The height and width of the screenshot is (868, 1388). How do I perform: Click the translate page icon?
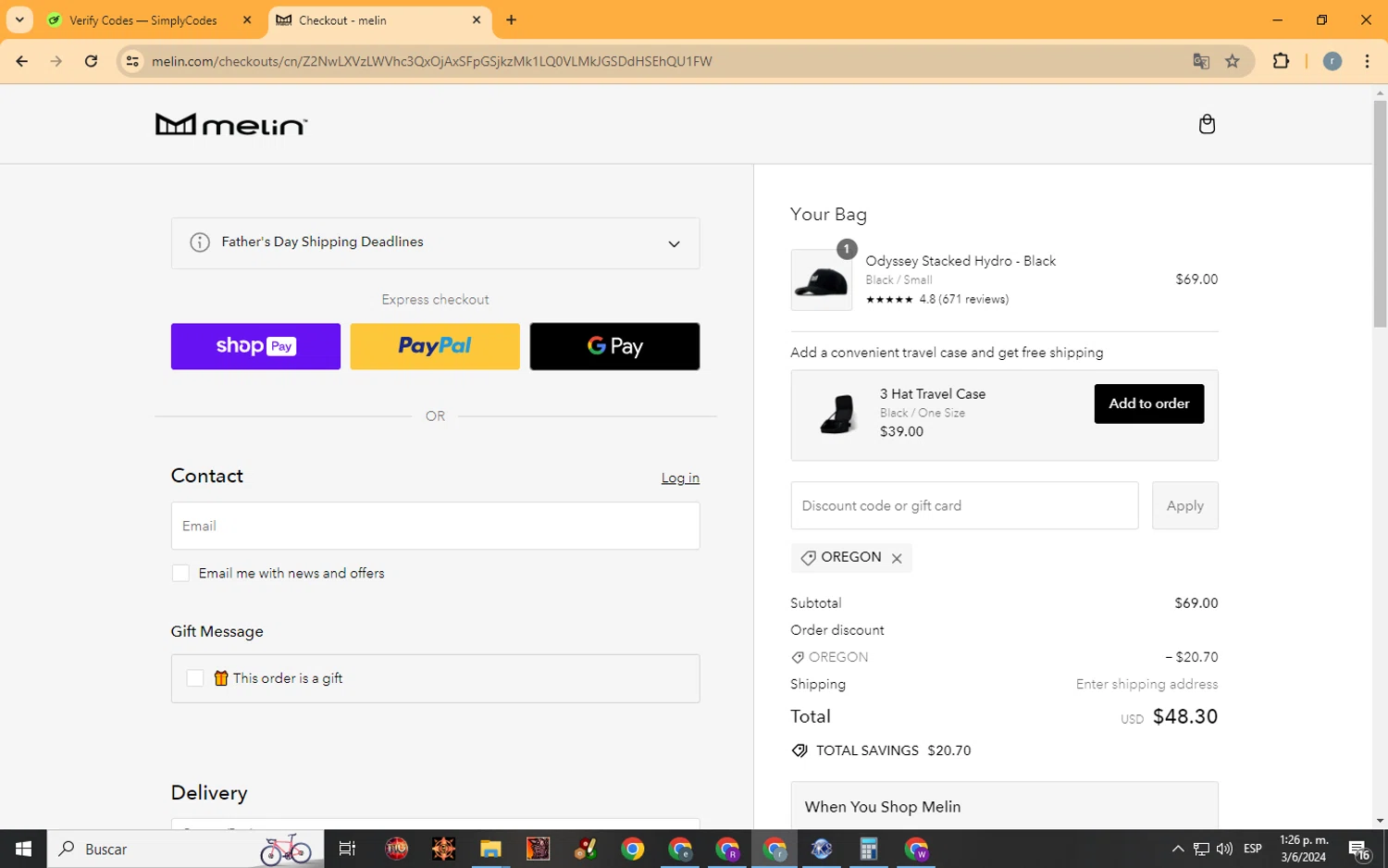[1201, 61]
